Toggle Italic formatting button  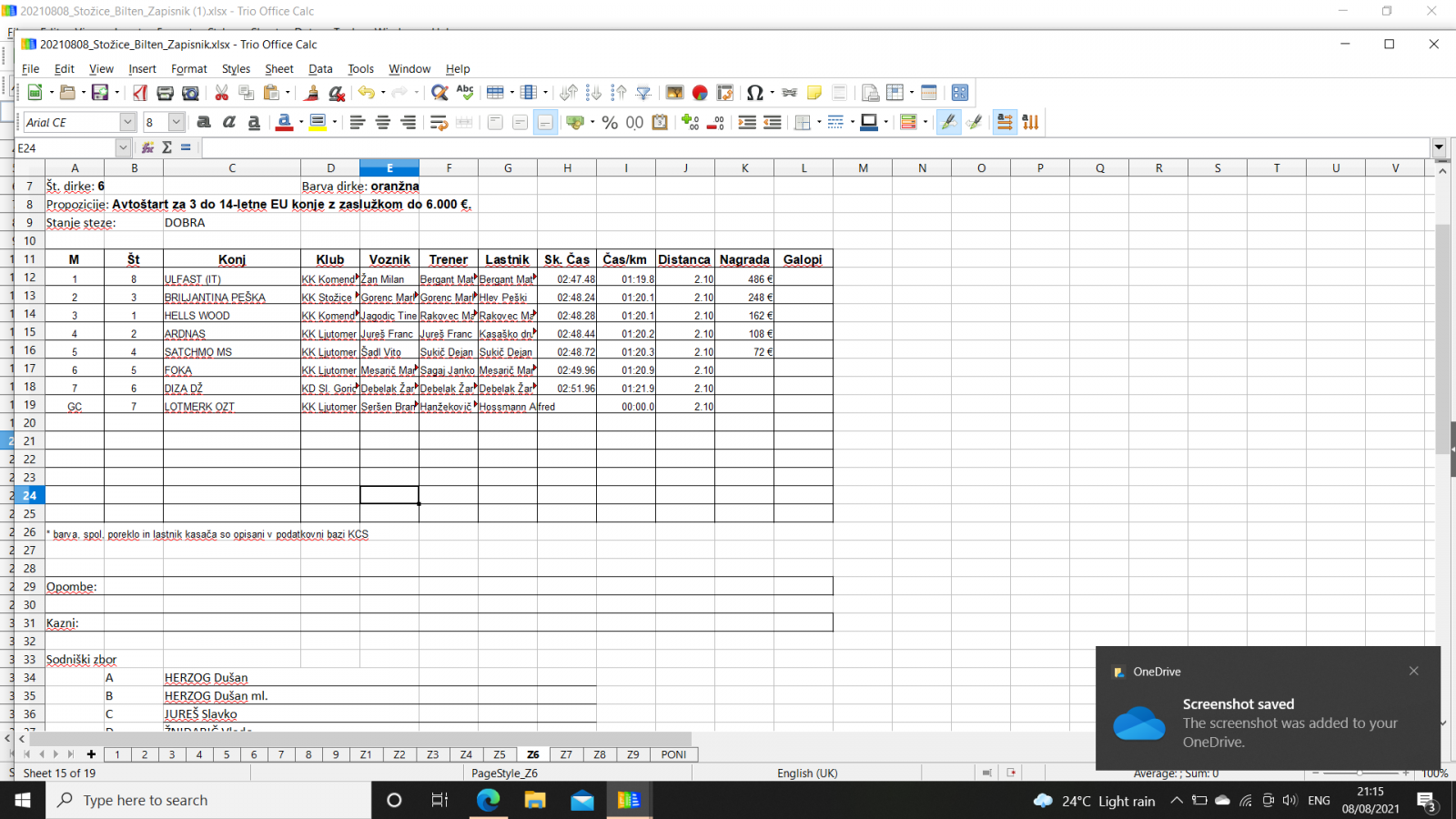229,122
